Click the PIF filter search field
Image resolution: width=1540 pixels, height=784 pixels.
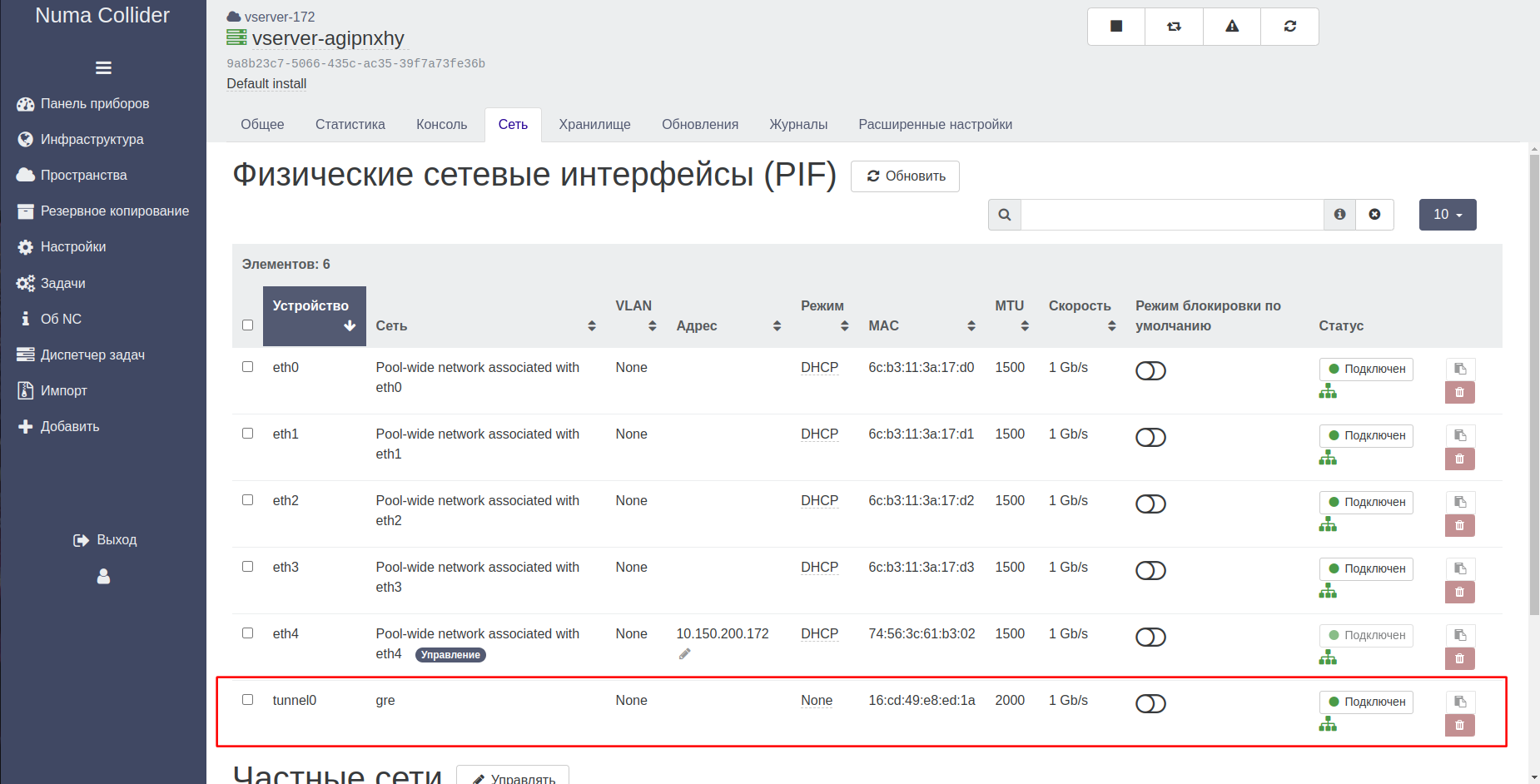point(1172,215)
